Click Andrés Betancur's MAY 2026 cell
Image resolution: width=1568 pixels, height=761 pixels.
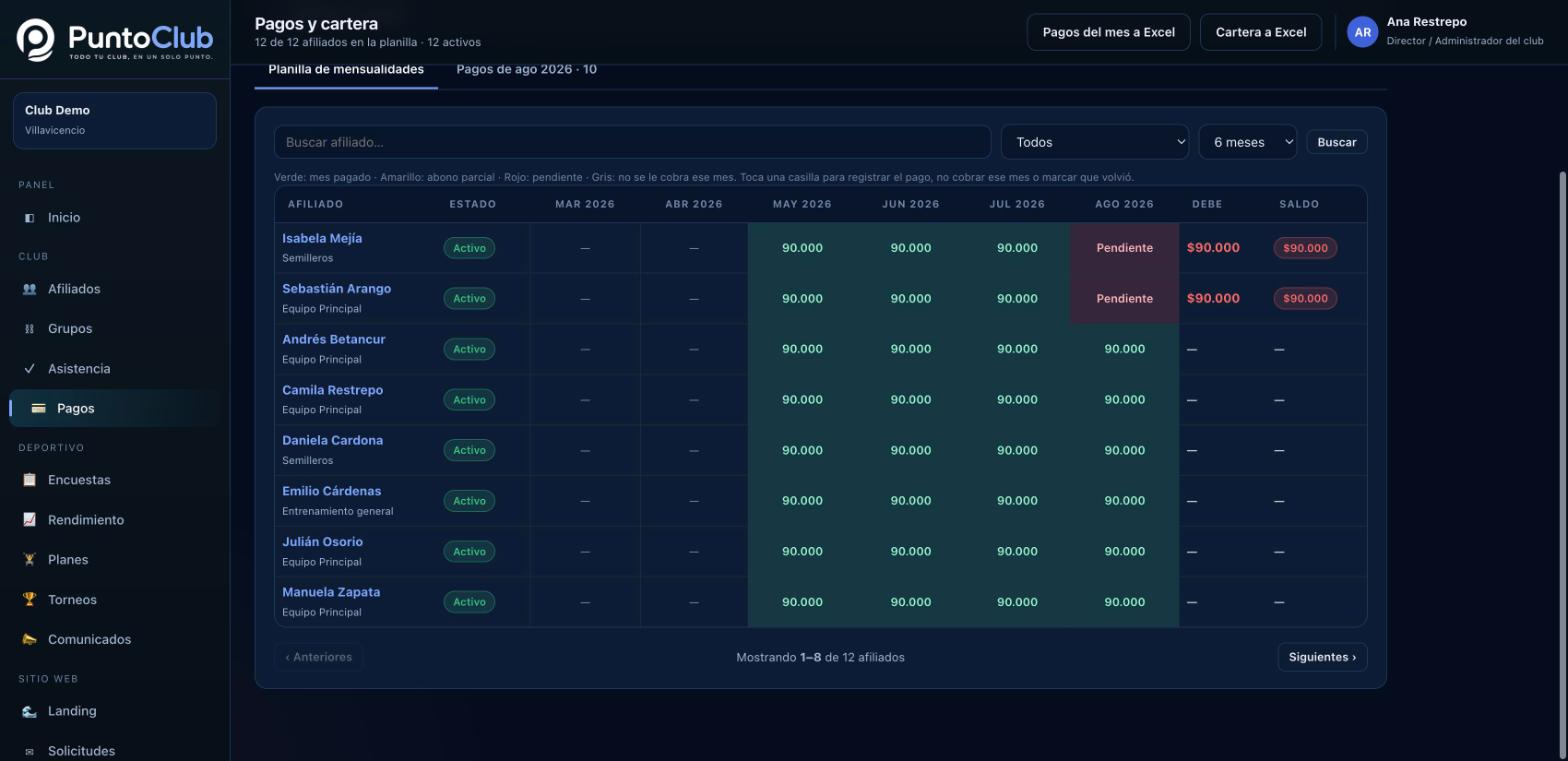[x=802, y=349]
